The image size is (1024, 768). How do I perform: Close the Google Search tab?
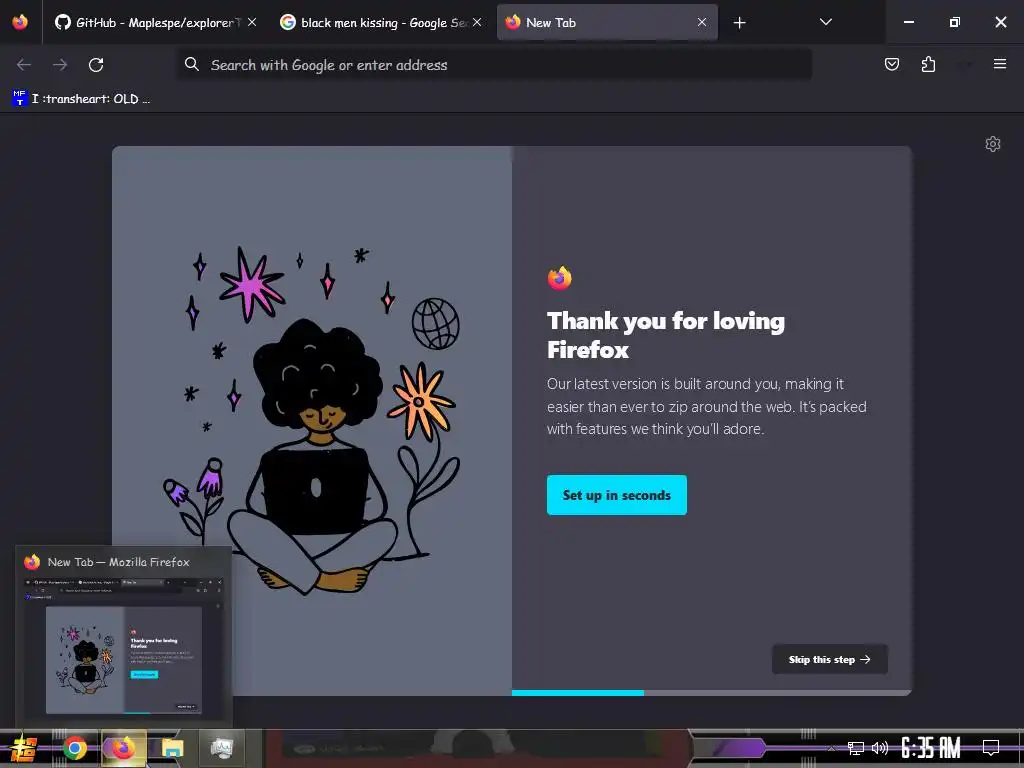tap(477, 22)
